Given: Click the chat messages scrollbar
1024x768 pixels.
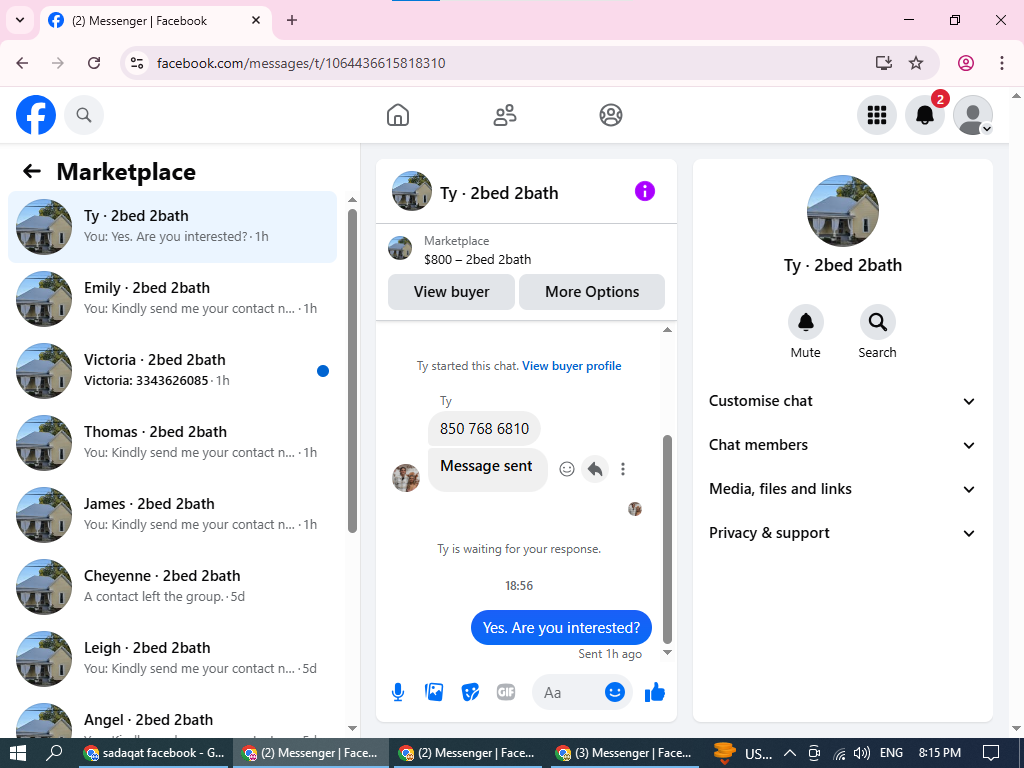Looking at the screenshot, I should [667, 539].
